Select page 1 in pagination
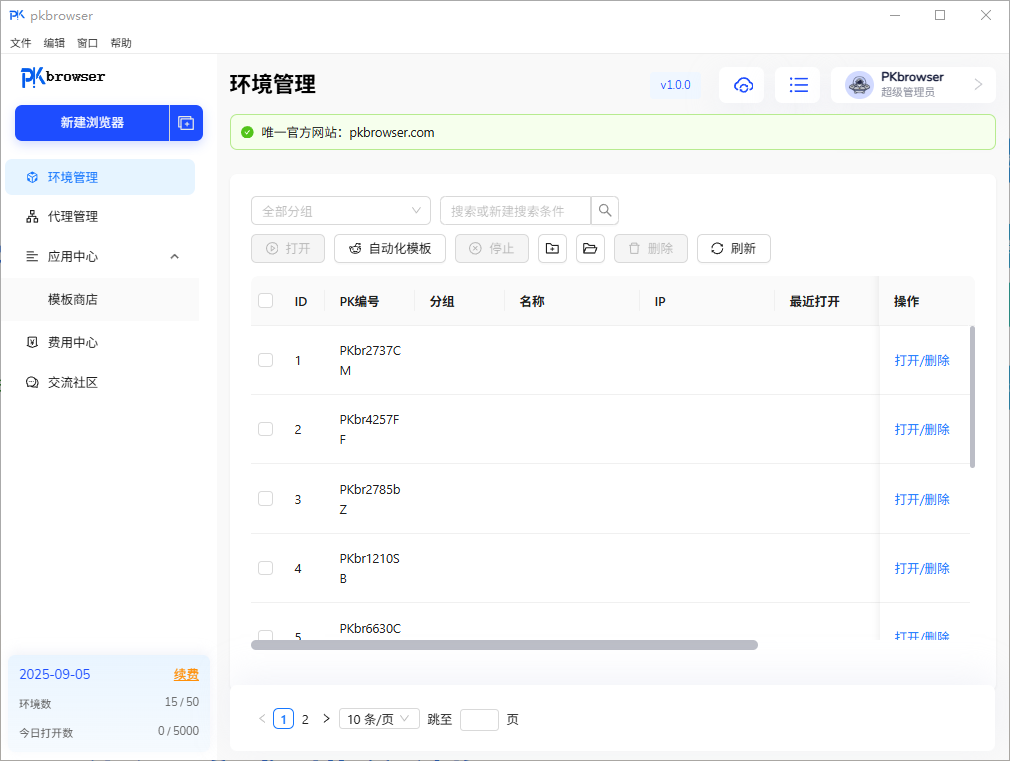The image size is (1010, 761). coord(283,718)
